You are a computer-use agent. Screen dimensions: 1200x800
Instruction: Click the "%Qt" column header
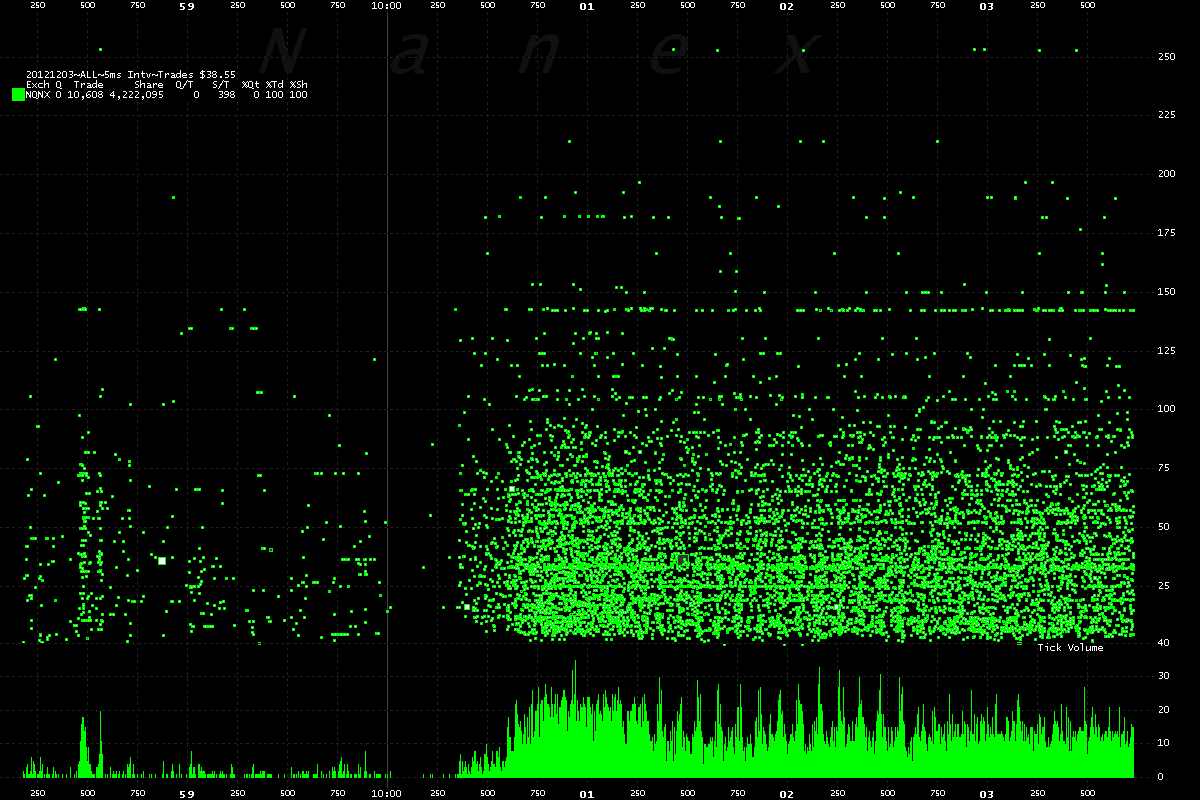251,84
